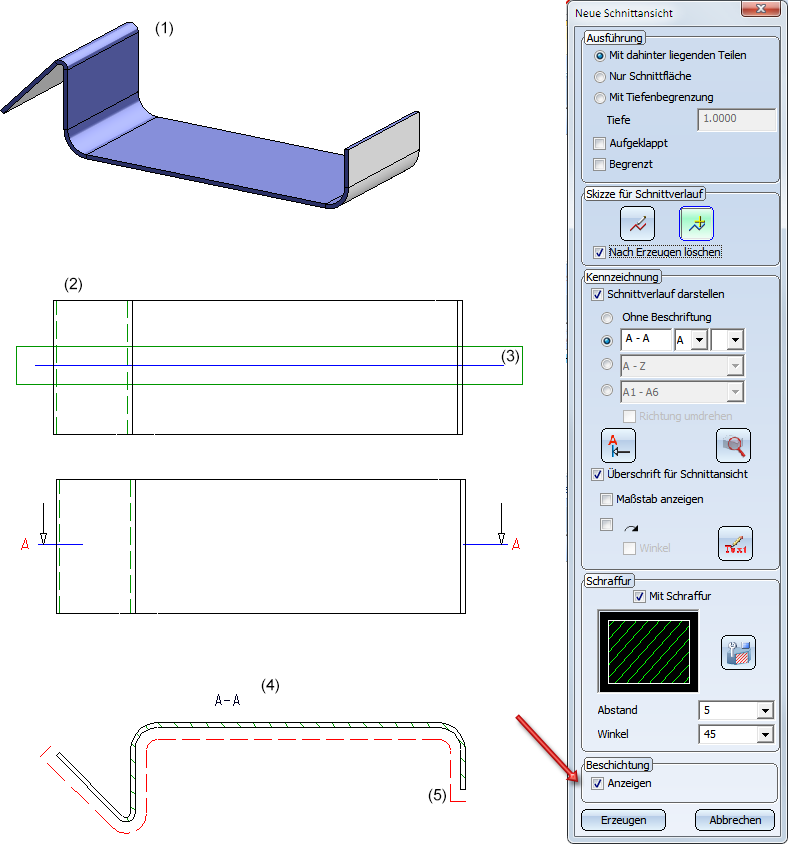Click the 'Schraffur' group label
This screenshot has height=844, width=788.
608,581
